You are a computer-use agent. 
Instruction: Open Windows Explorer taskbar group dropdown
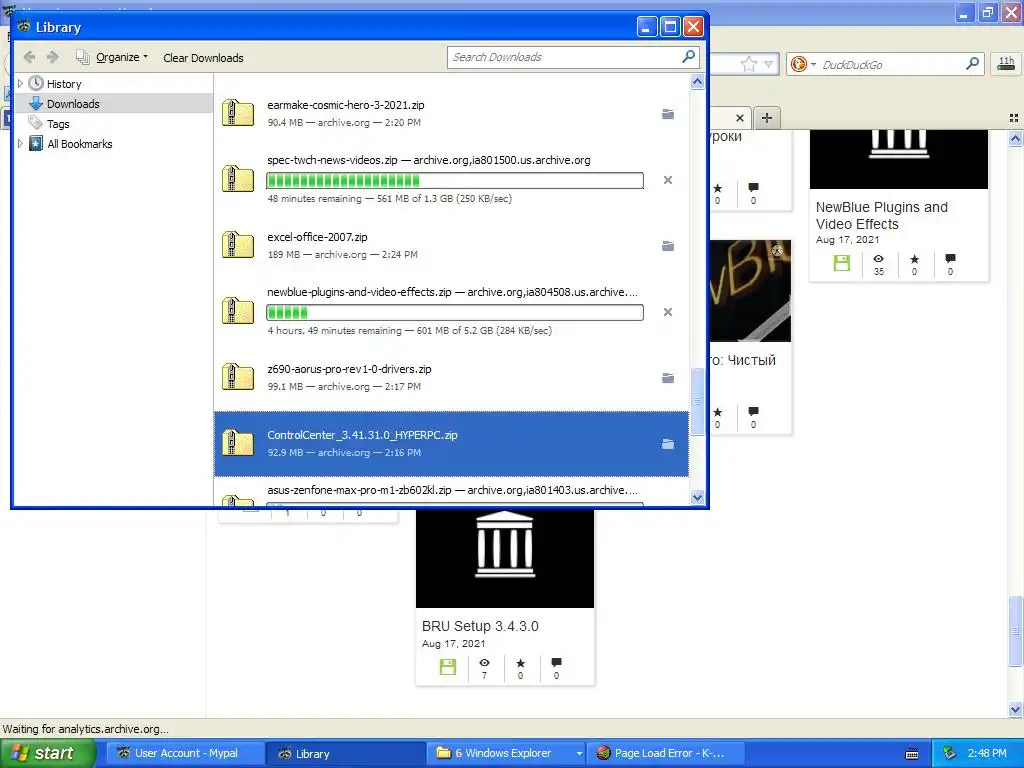pos(579,754)
